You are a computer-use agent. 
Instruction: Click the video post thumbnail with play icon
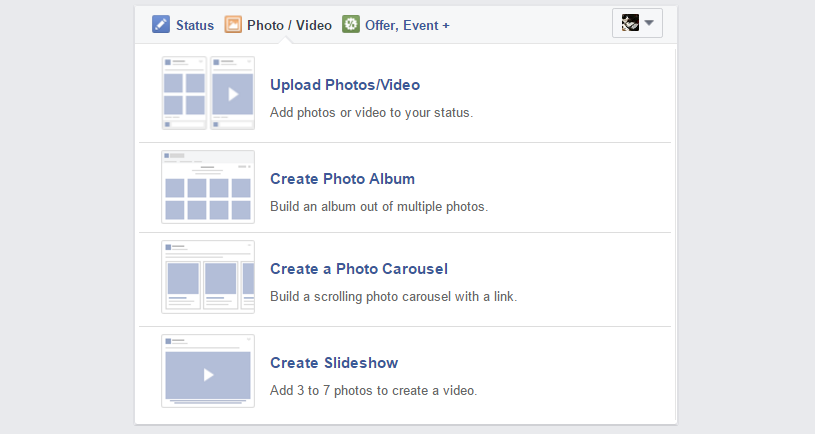(232, 93)
